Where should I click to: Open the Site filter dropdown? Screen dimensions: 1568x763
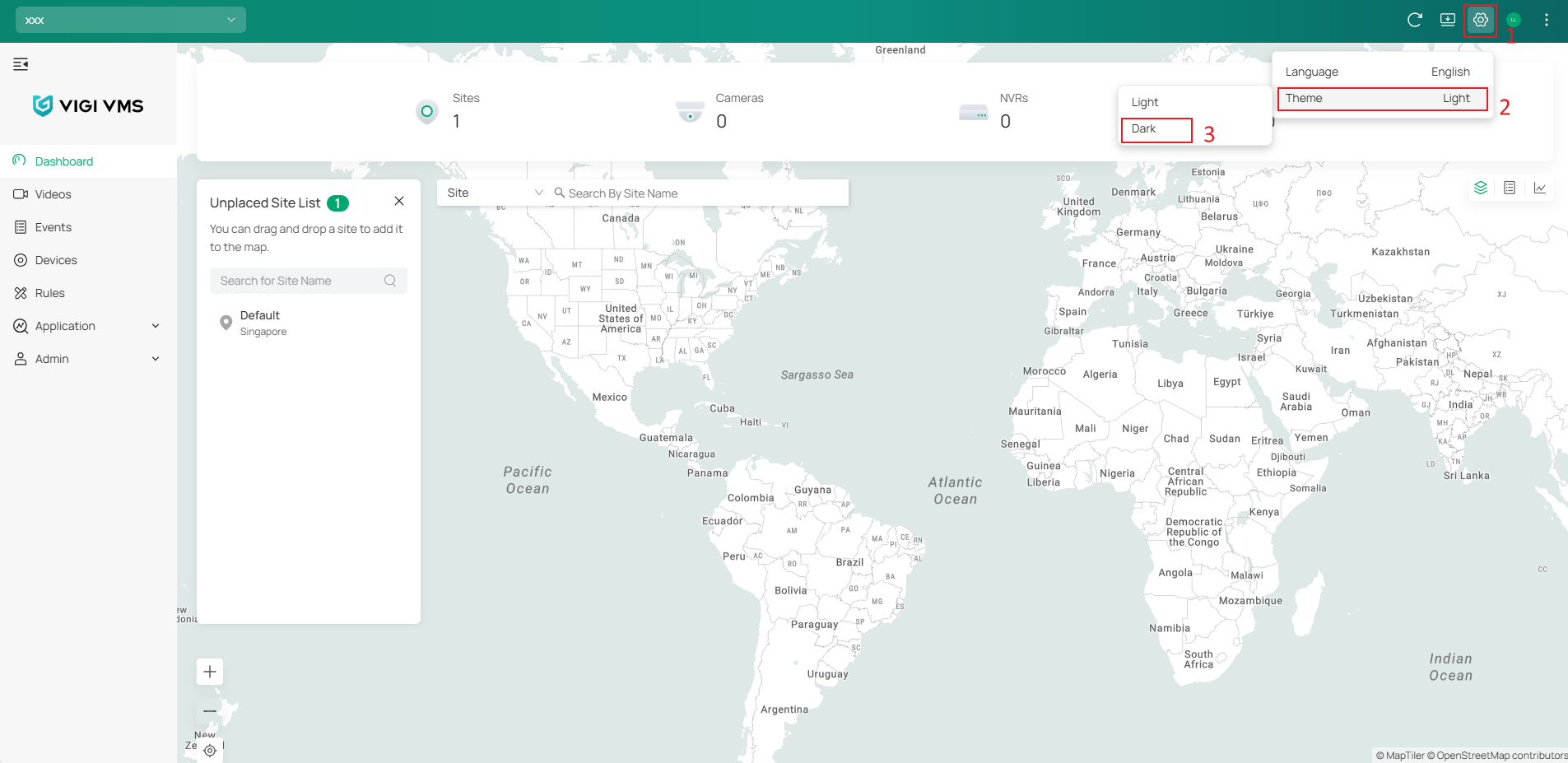pyautogui.click(x=495, y=193)
